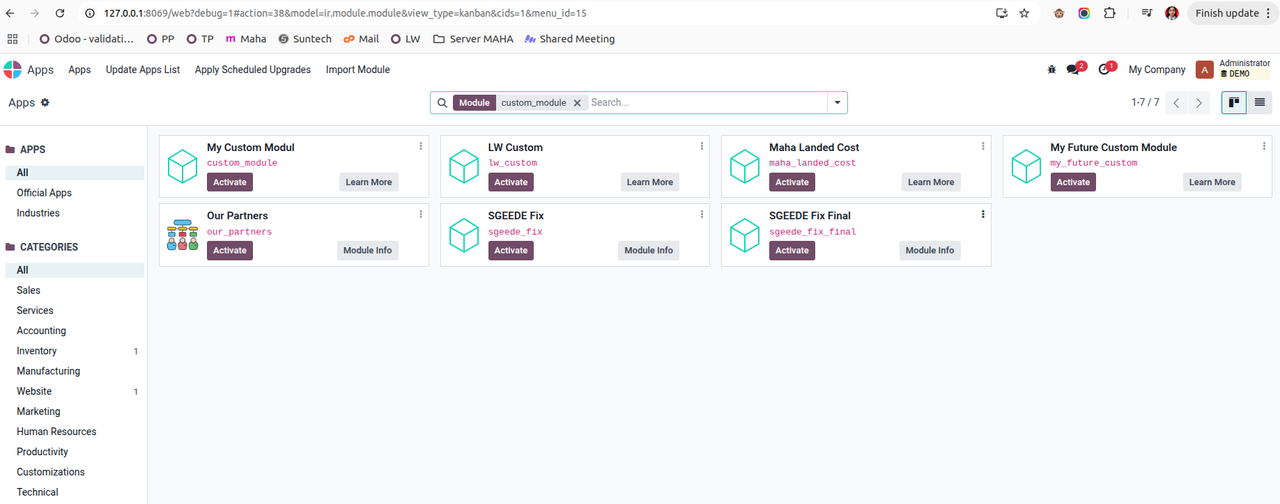Screen dimensions: 1280x504
Task: Open kebab menu on SGEEDE Fix Final card
Action: pos(983,214)
